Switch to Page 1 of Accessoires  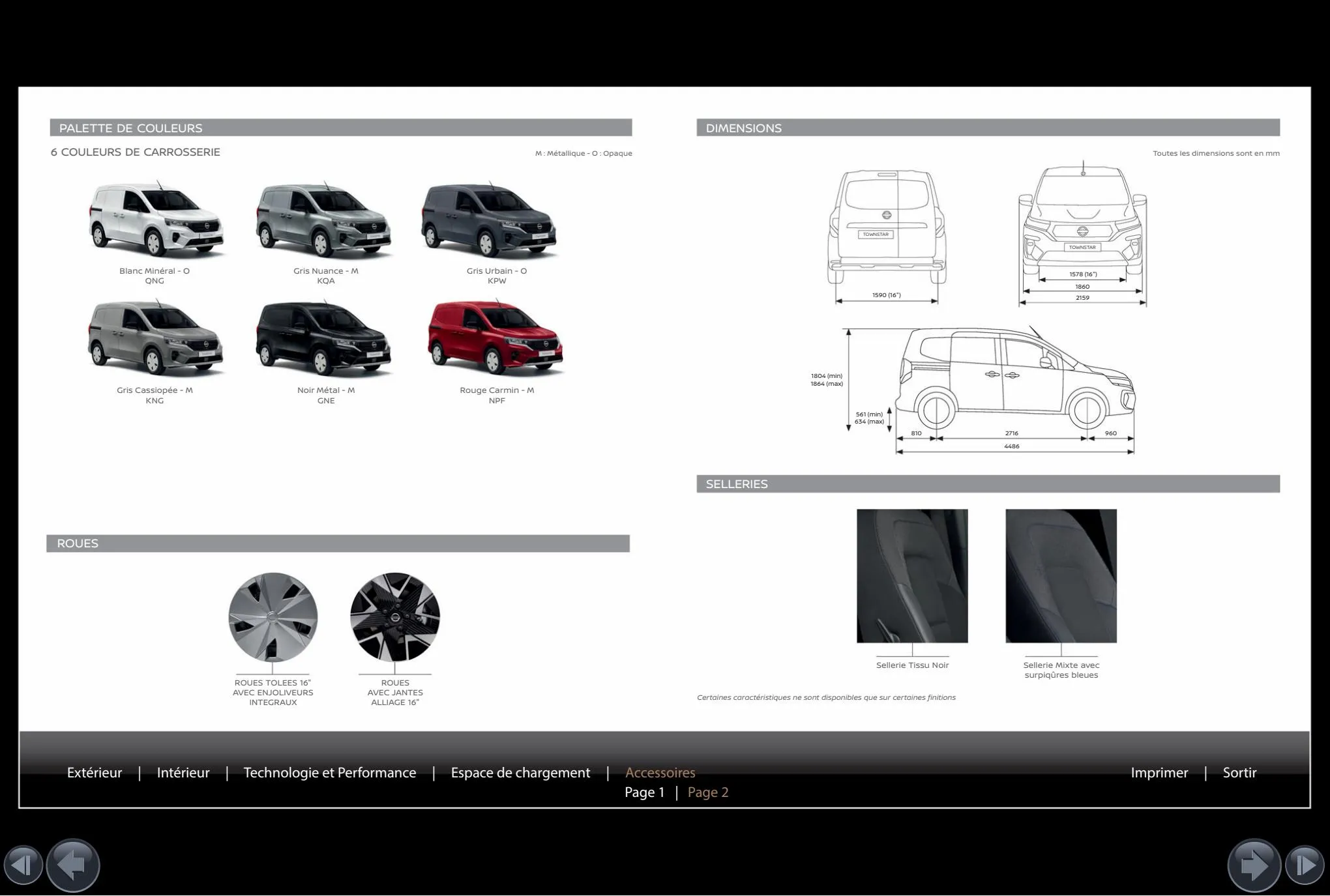tap(644, 792)
